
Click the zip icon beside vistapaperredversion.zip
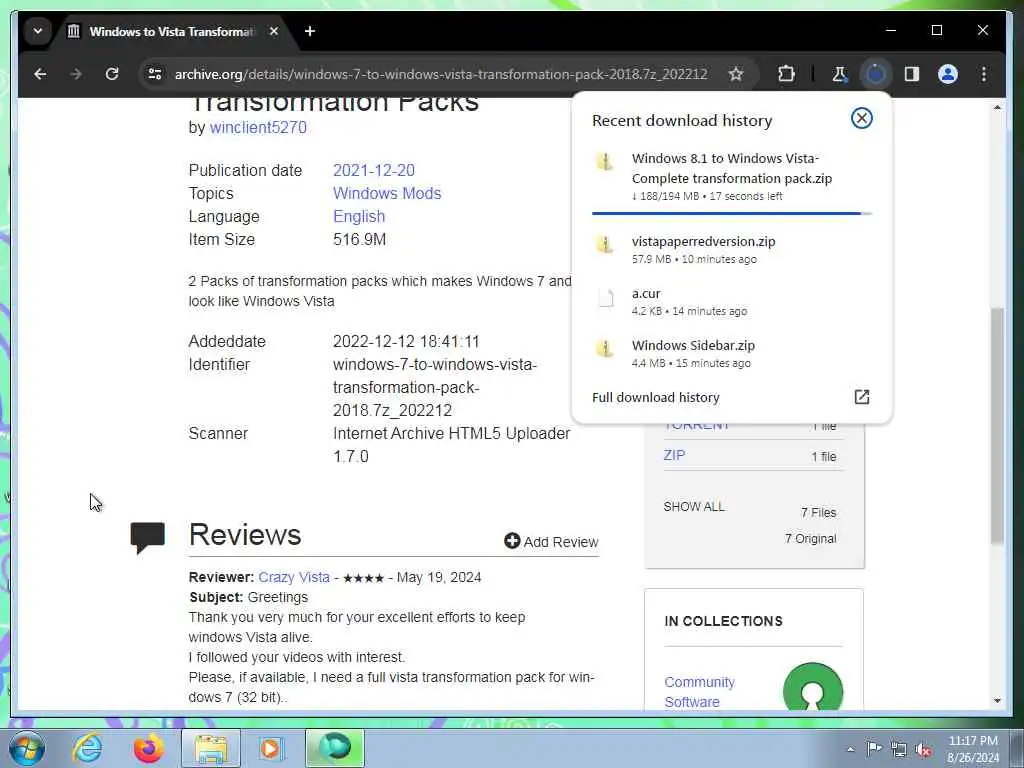pyautogui.click(x=605, y=244)
